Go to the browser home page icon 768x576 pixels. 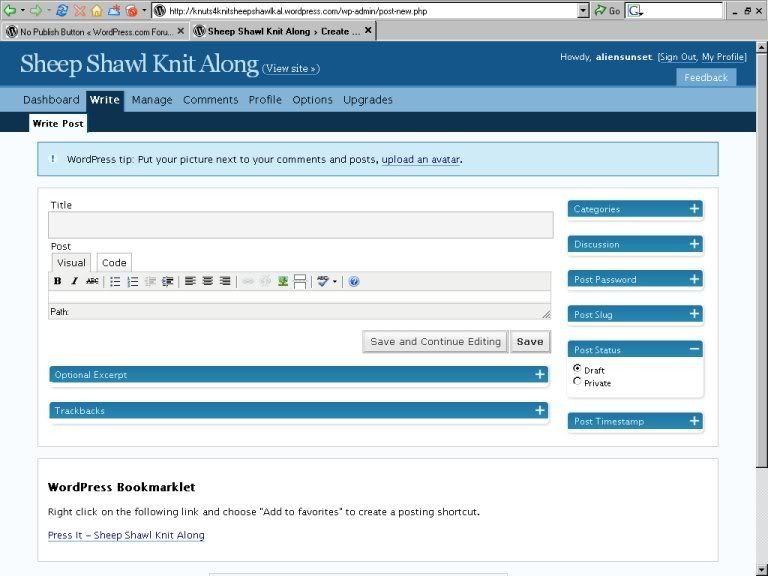tap(96, 10)
